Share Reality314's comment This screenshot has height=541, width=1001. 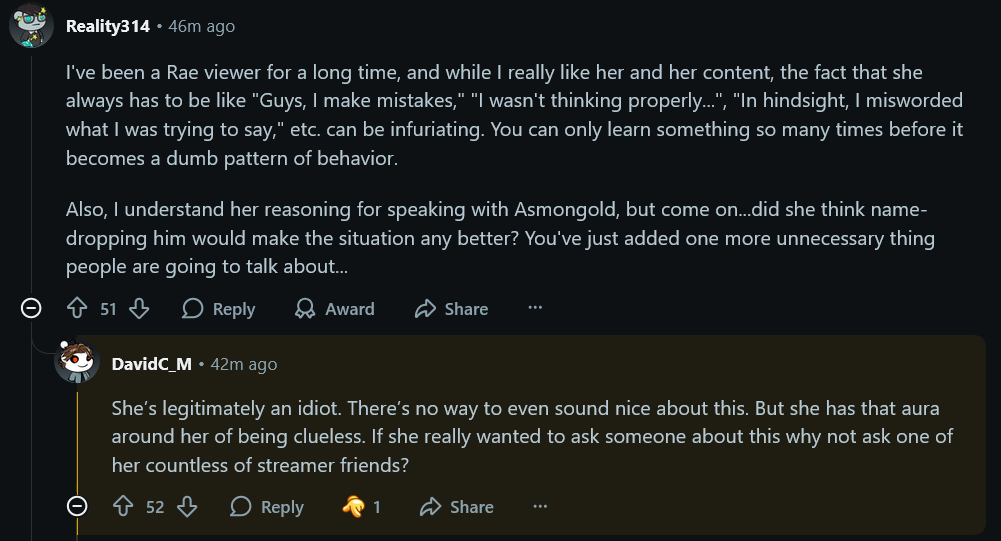[x=451, y=309]
